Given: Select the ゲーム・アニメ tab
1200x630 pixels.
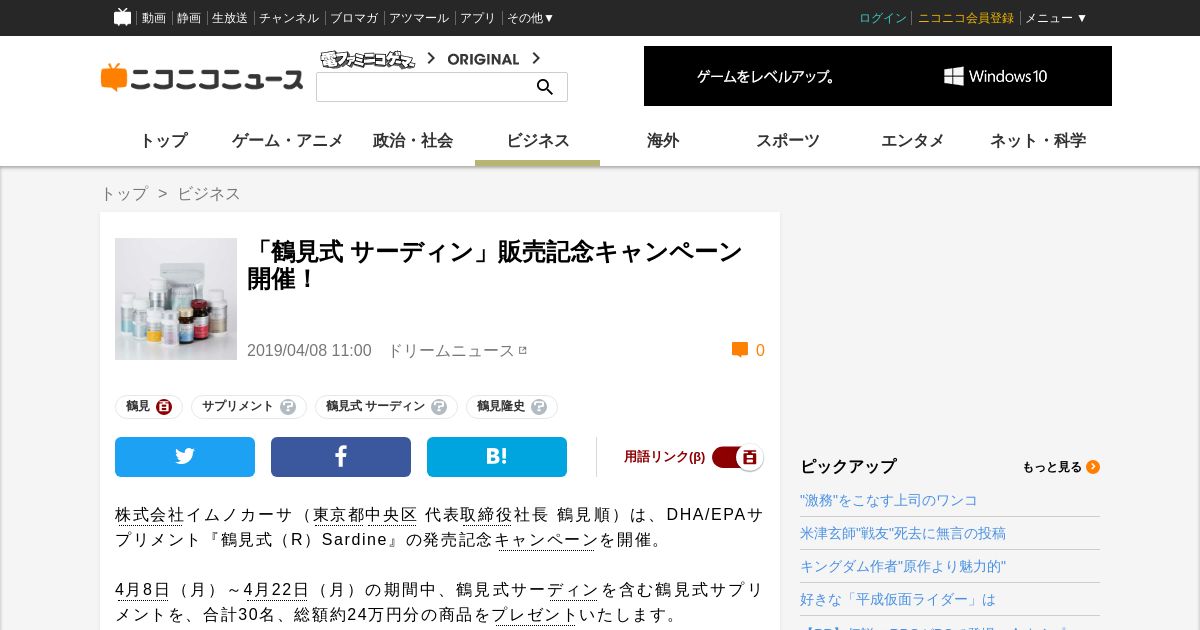Looking at the screenshot, I should 288,141.
